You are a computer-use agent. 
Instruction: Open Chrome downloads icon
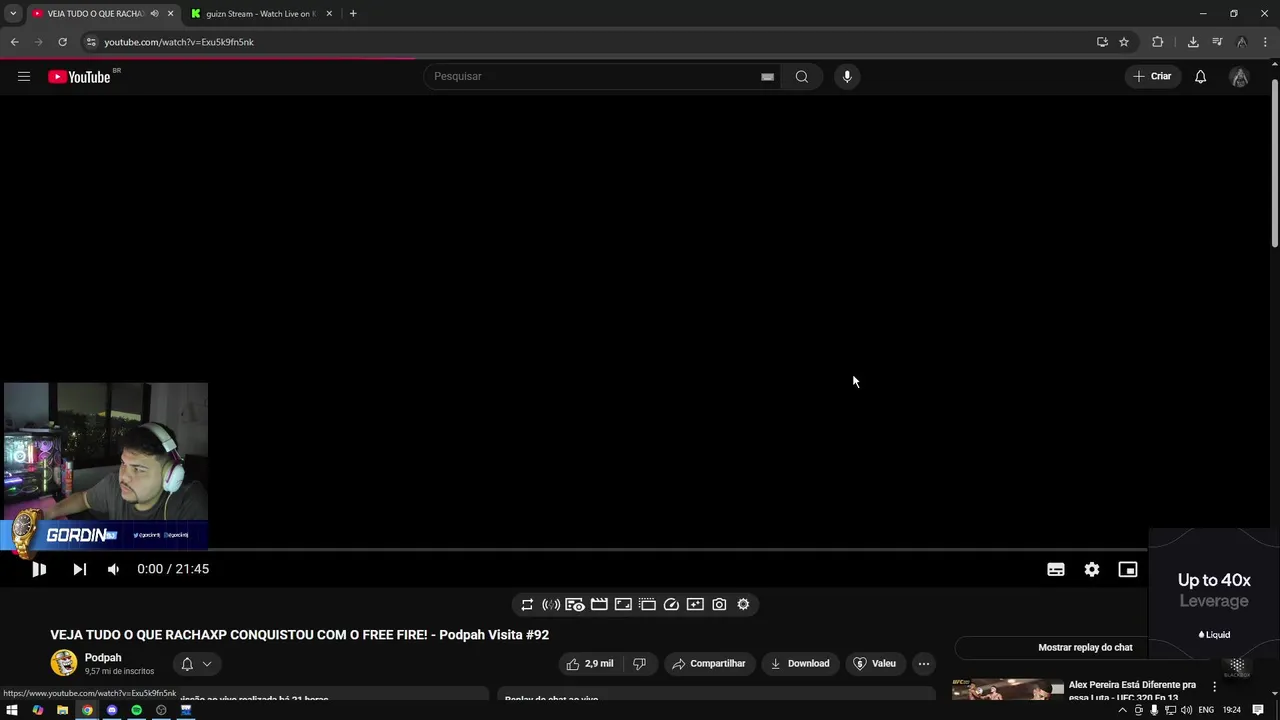[1192, 42]
